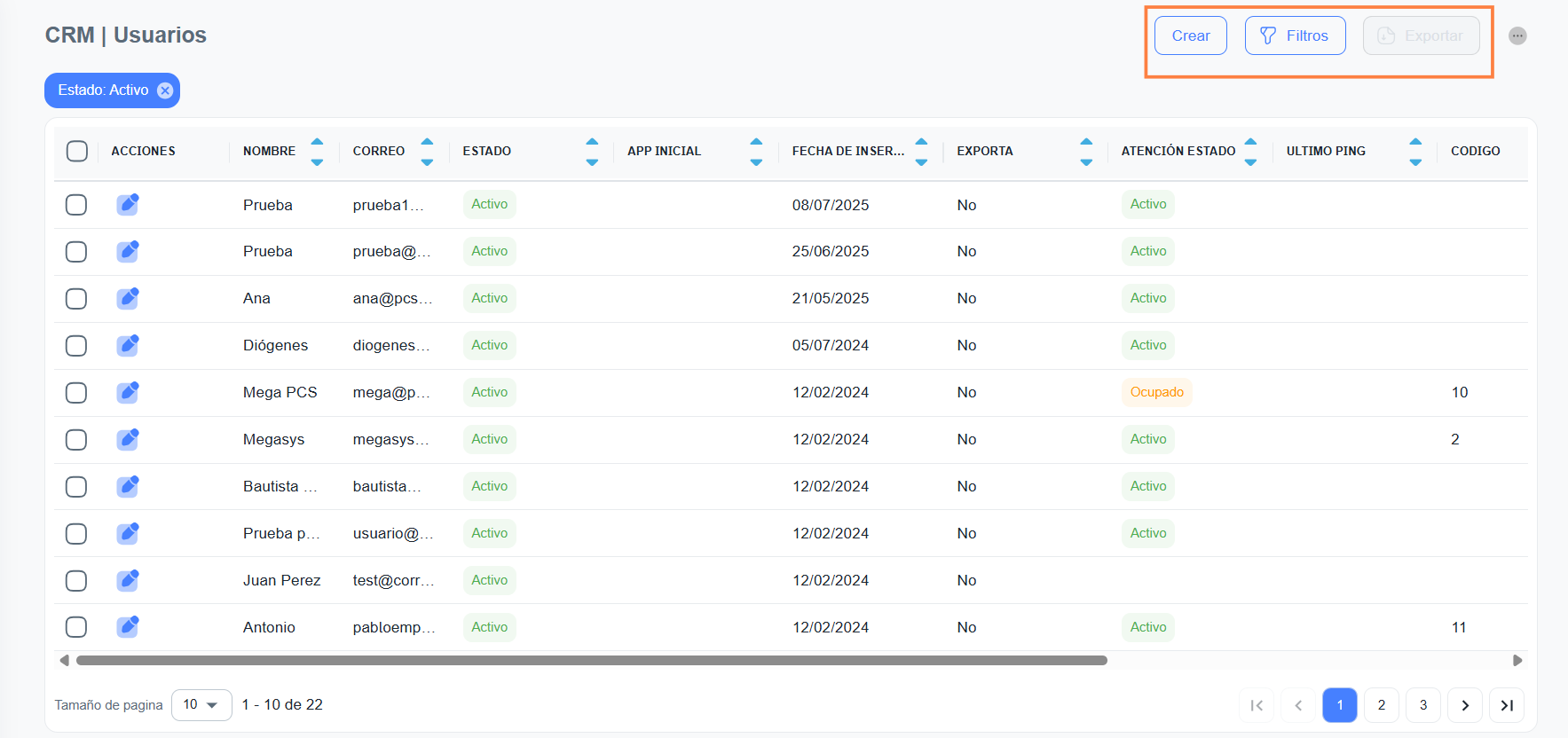
Task: Open the page size dropdown
Action: click(x=201, y=704)
